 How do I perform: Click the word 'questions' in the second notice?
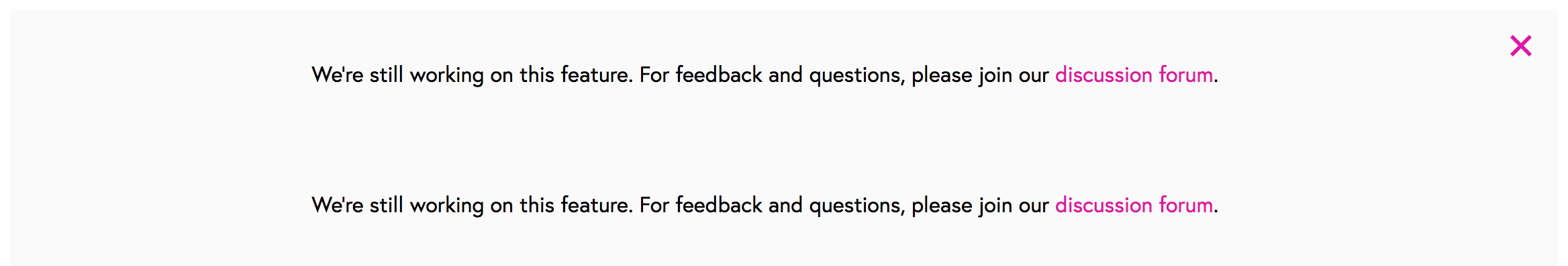click(856, 206)
